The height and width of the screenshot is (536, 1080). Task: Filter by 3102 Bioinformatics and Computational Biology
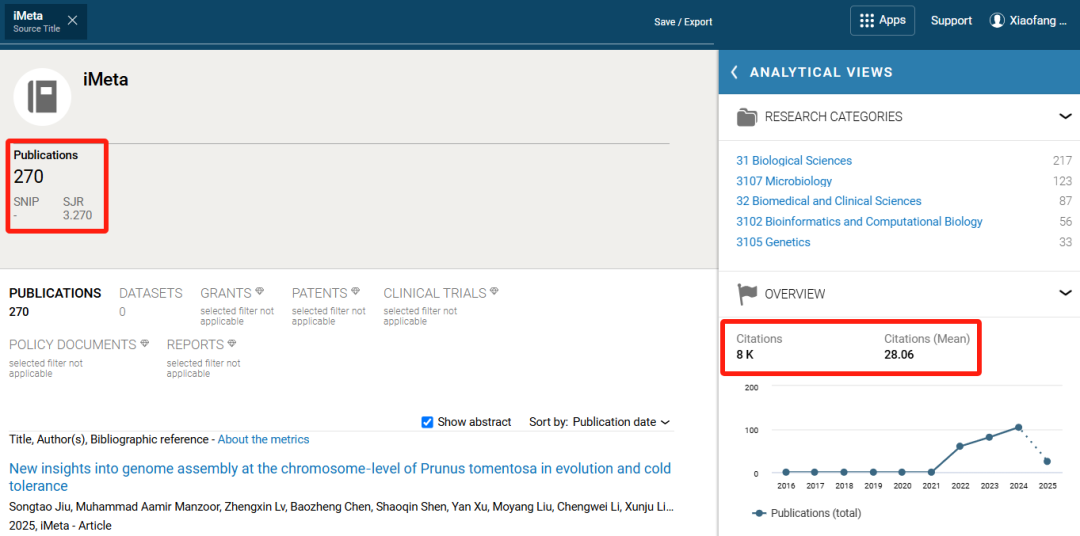860,222
